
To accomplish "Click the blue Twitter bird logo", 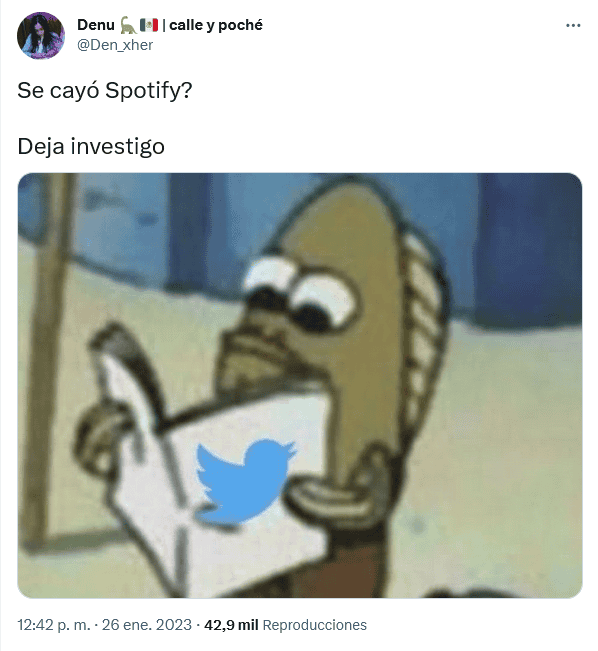I will (245, 482).
